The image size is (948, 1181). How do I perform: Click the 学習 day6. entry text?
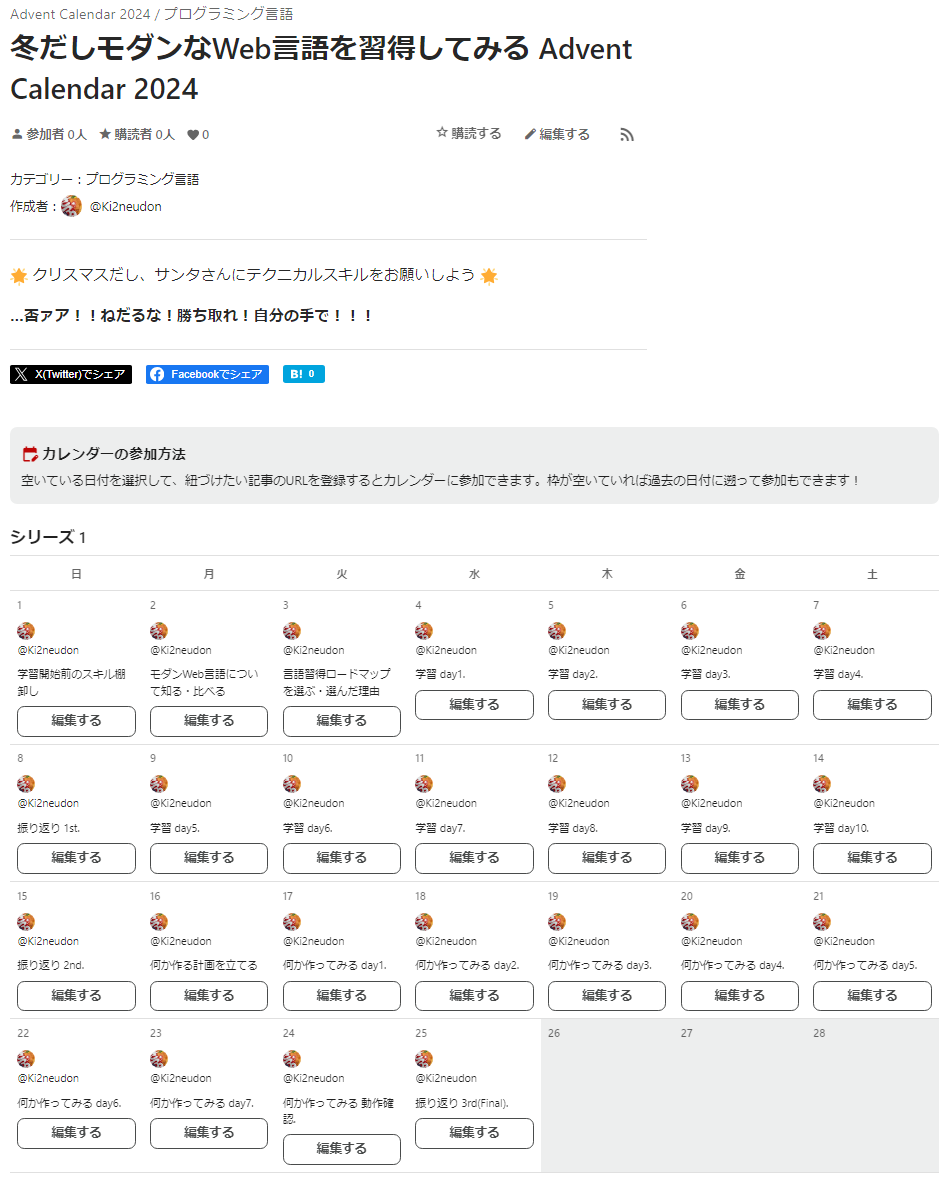308,828
